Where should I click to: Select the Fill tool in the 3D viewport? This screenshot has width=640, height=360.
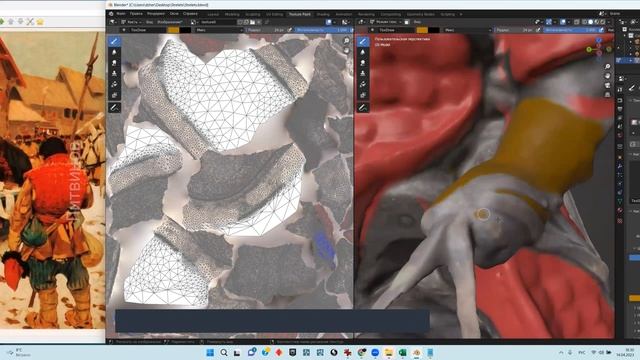(362, 84)
